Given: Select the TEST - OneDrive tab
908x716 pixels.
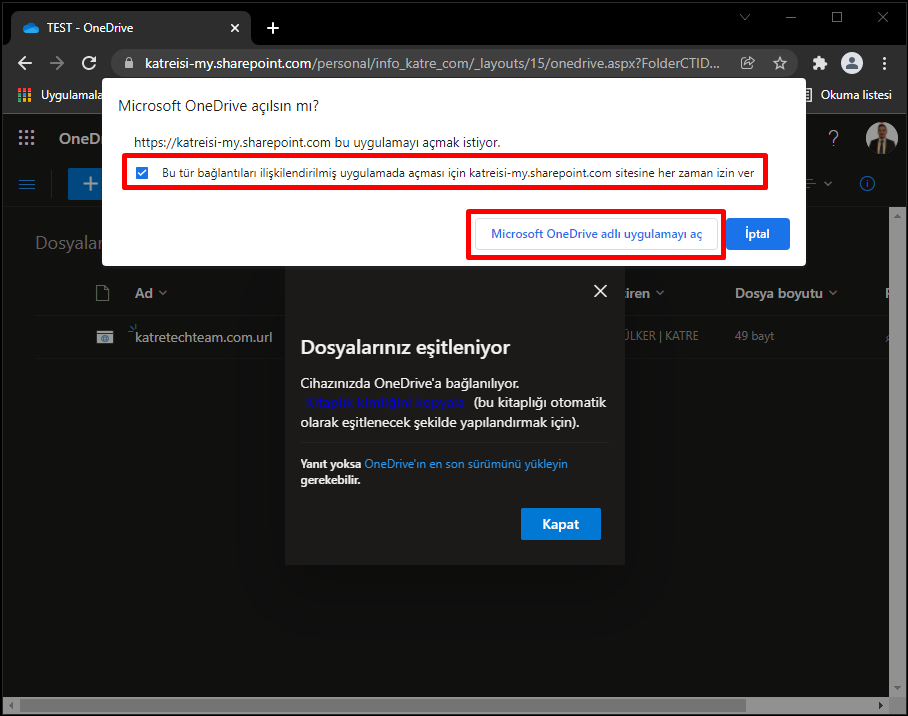Looking at the screenshot, I should (131, 28).
